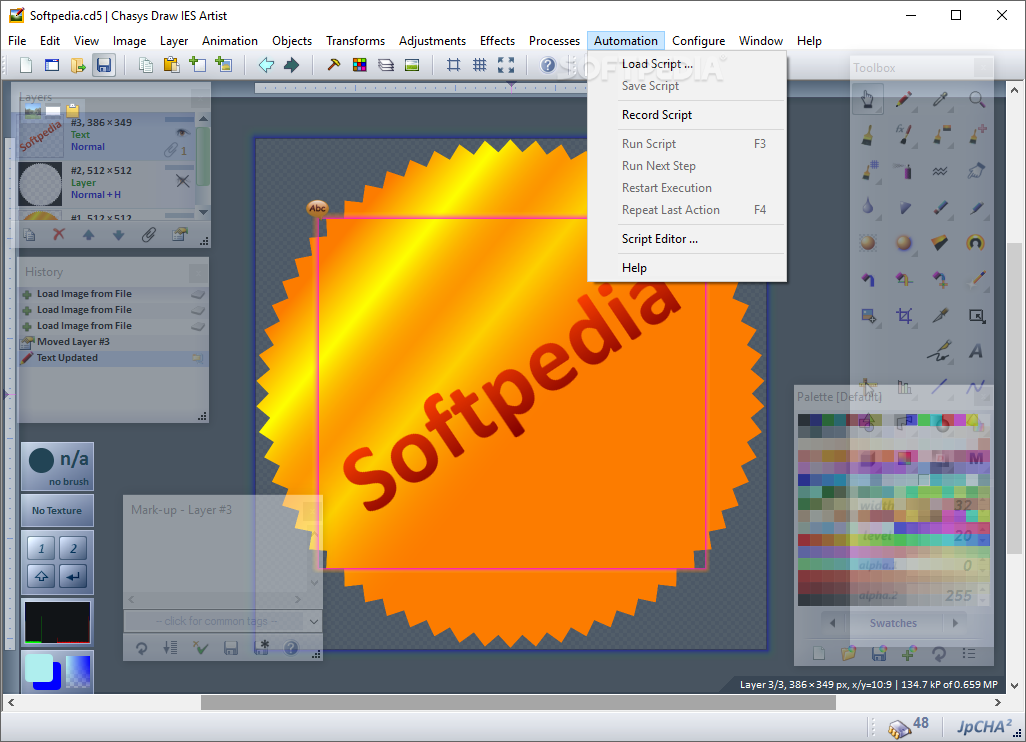Toggle brush slot 1 button

tap(41, 548)
